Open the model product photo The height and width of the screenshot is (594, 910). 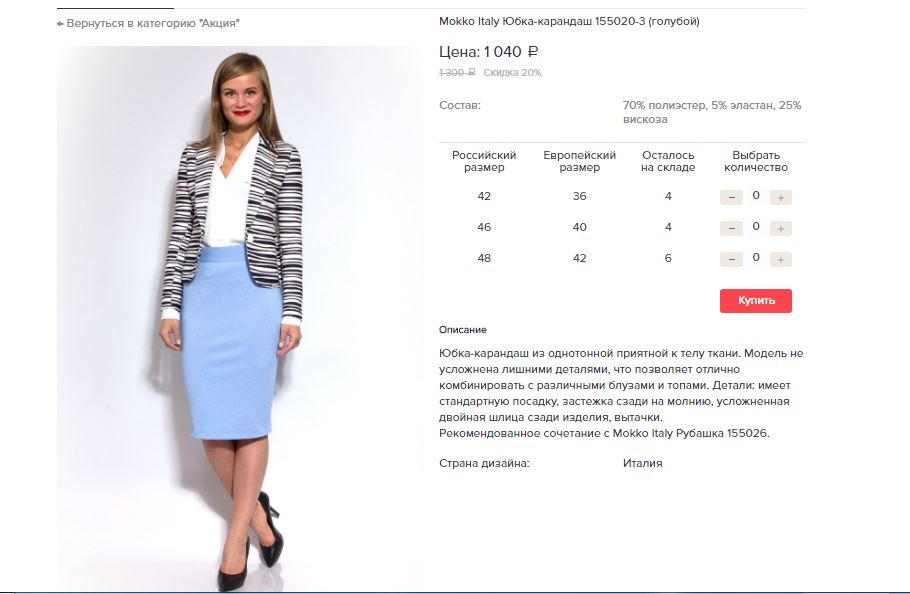(240, 318)
